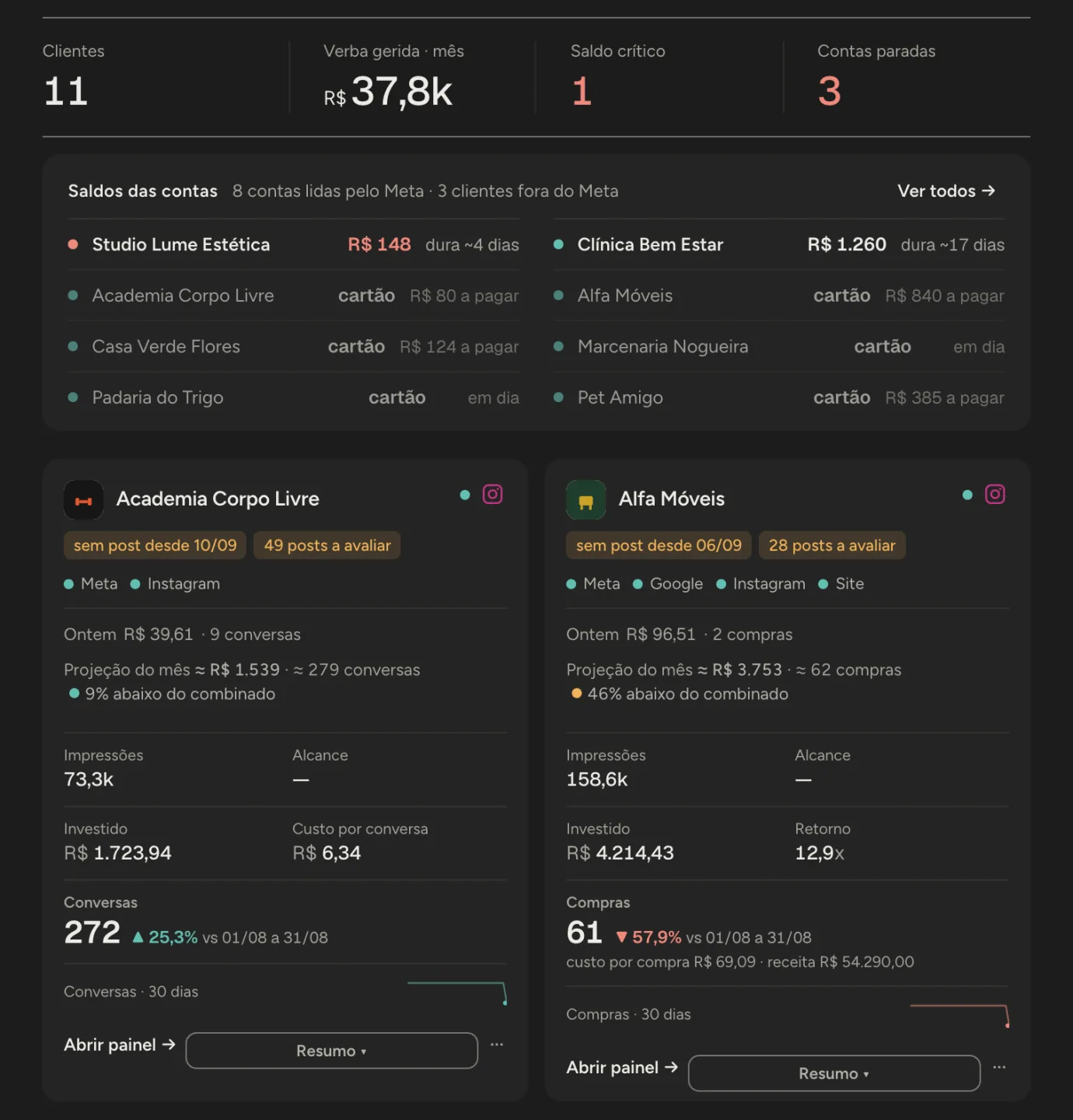This screenshot has height=1120, width=1073.
Task: Click the Academia Corpo Livre dumbbell logo
Action: coord(83,500)
